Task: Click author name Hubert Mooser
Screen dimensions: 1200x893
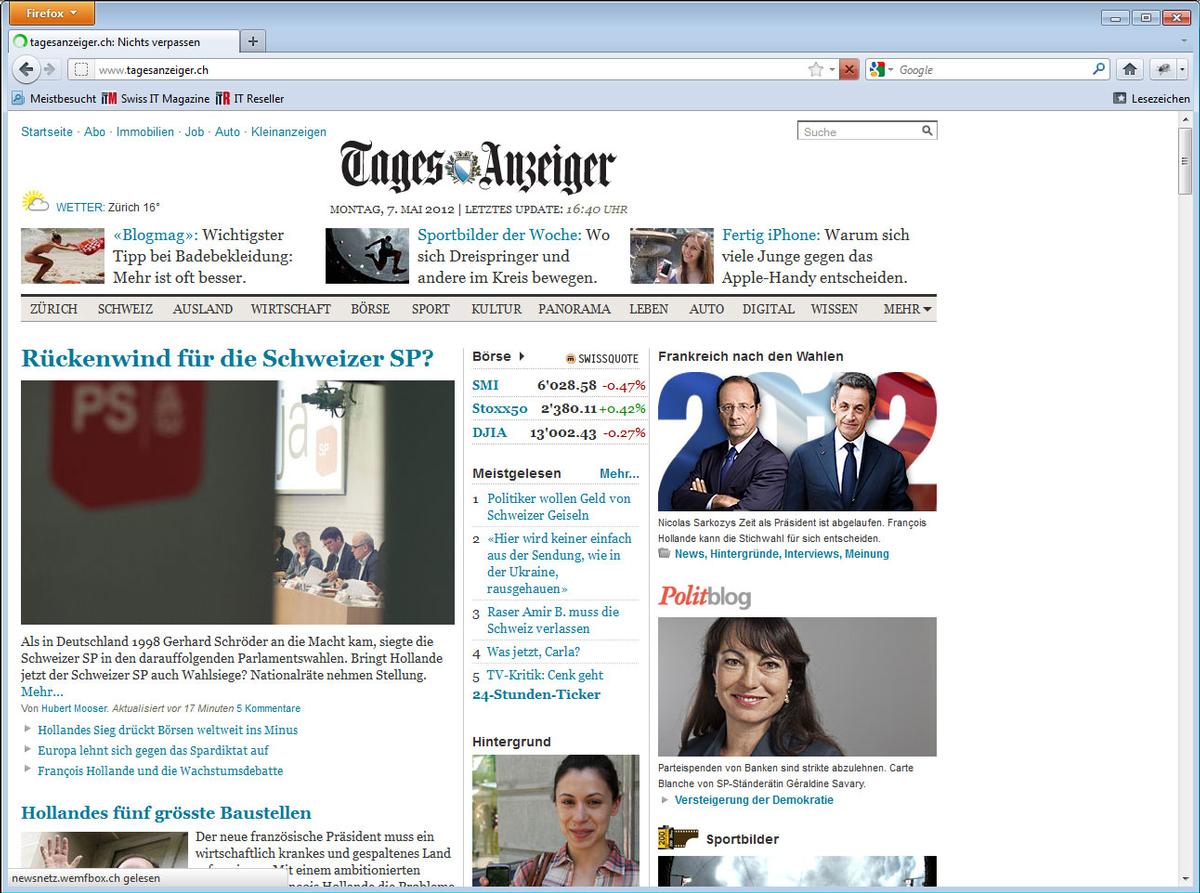Action: click(74, 708)
